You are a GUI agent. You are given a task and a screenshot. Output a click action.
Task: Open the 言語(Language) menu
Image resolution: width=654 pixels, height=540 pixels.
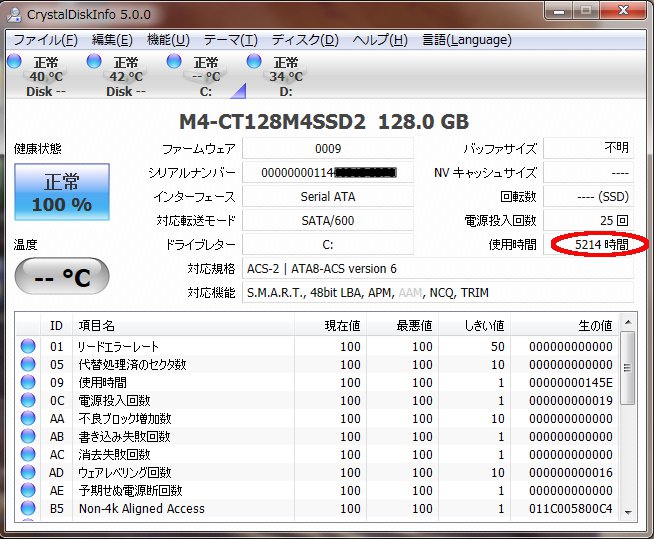pyautogui.click(x=467, y=40)
